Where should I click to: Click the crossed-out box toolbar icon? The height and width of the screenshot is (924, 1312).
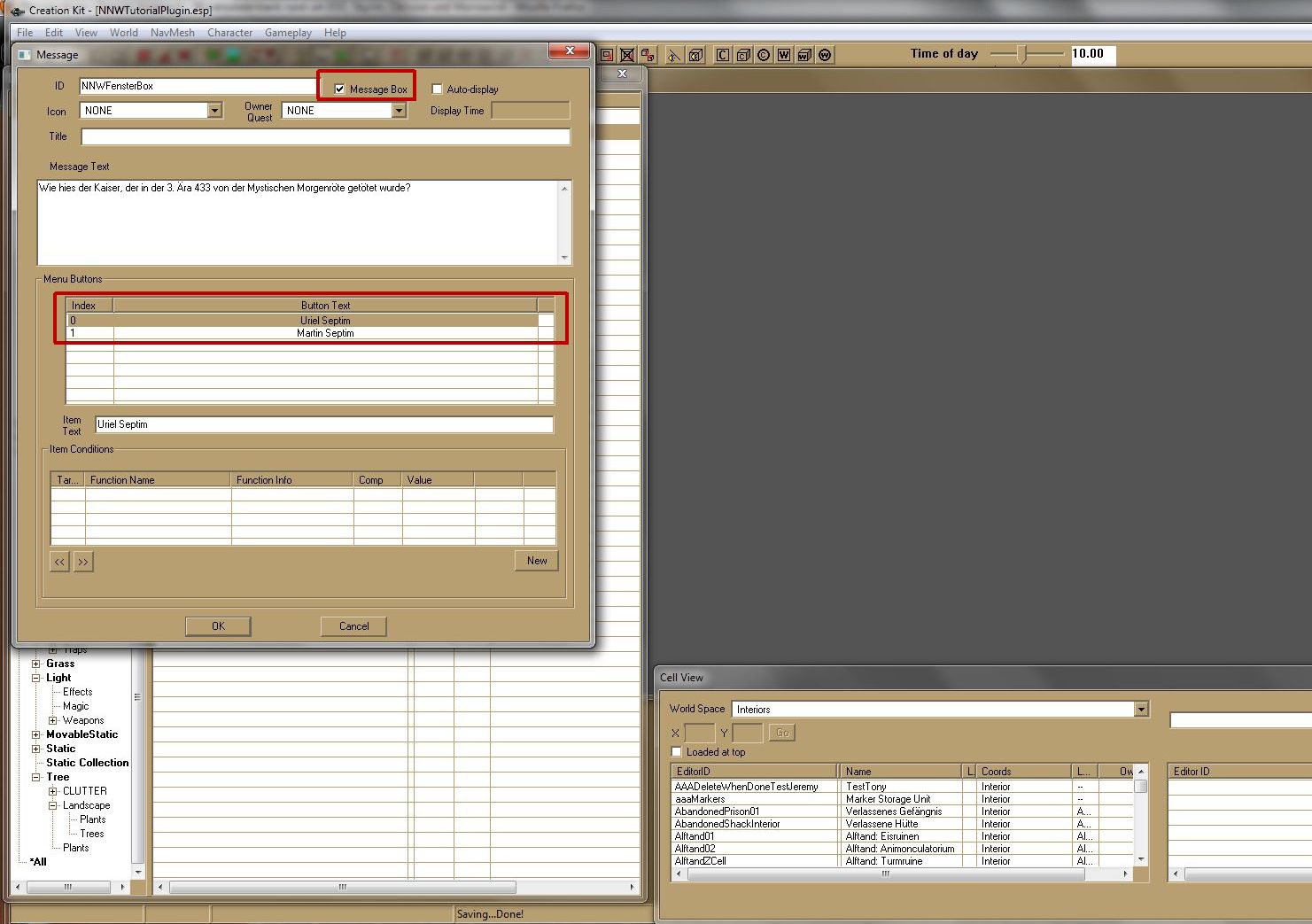click(x=627, y=55)
